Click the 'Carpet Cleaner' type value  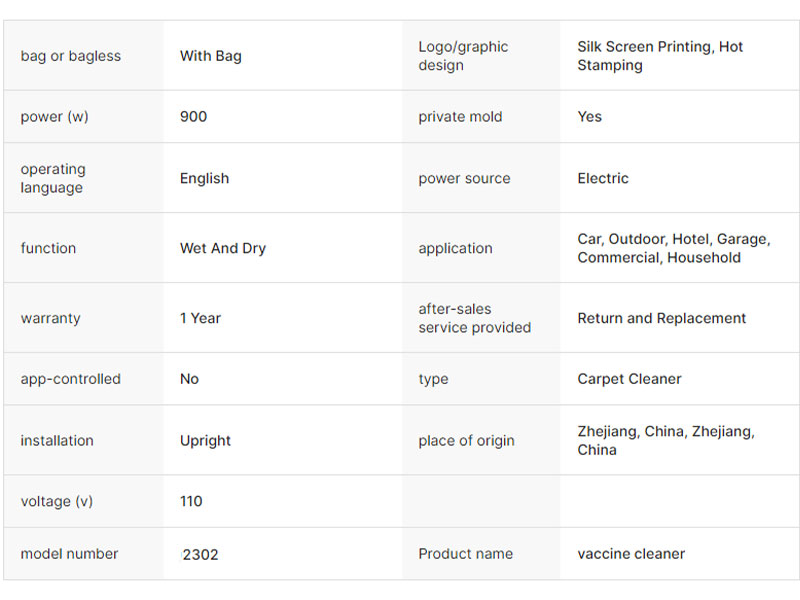tap(630, 379)
